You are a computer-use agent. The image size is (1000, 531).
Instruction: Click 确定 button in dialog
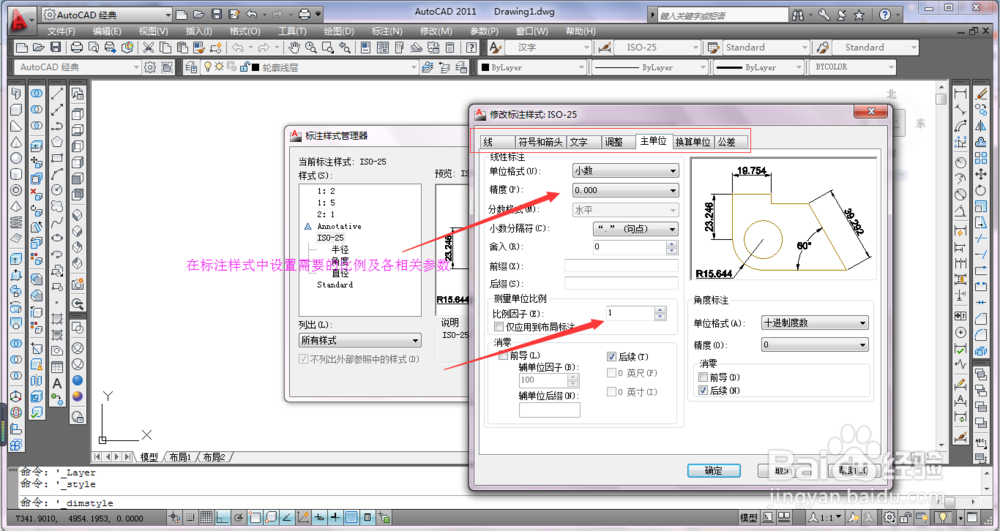tap(714, 470)
